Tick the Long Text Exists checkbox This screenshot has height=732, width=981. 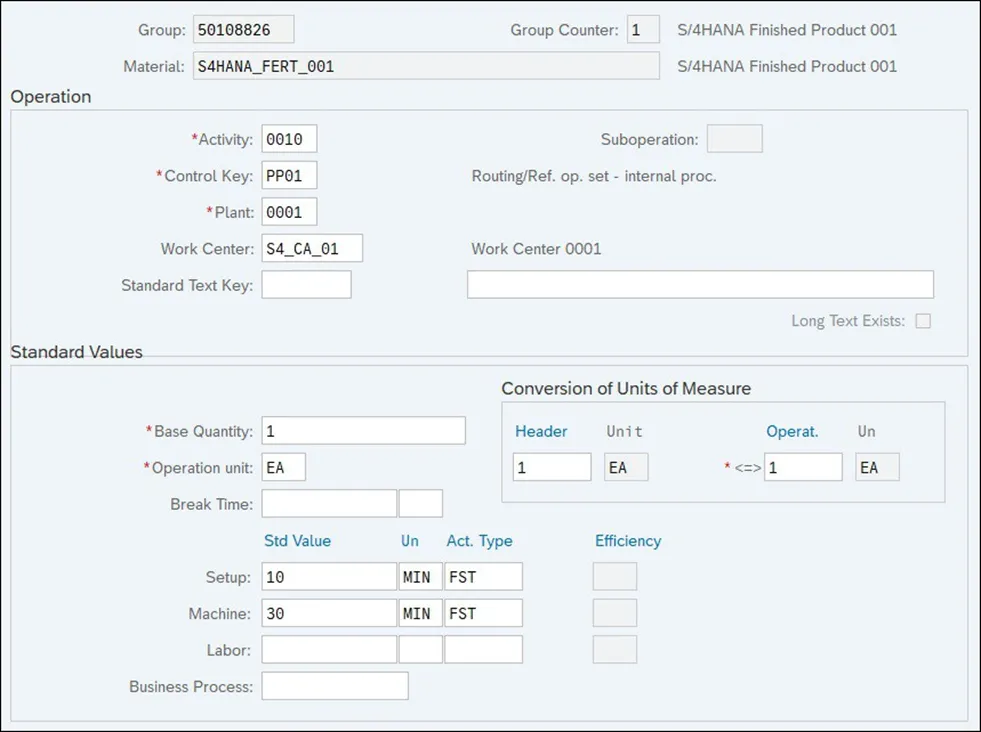923,321
